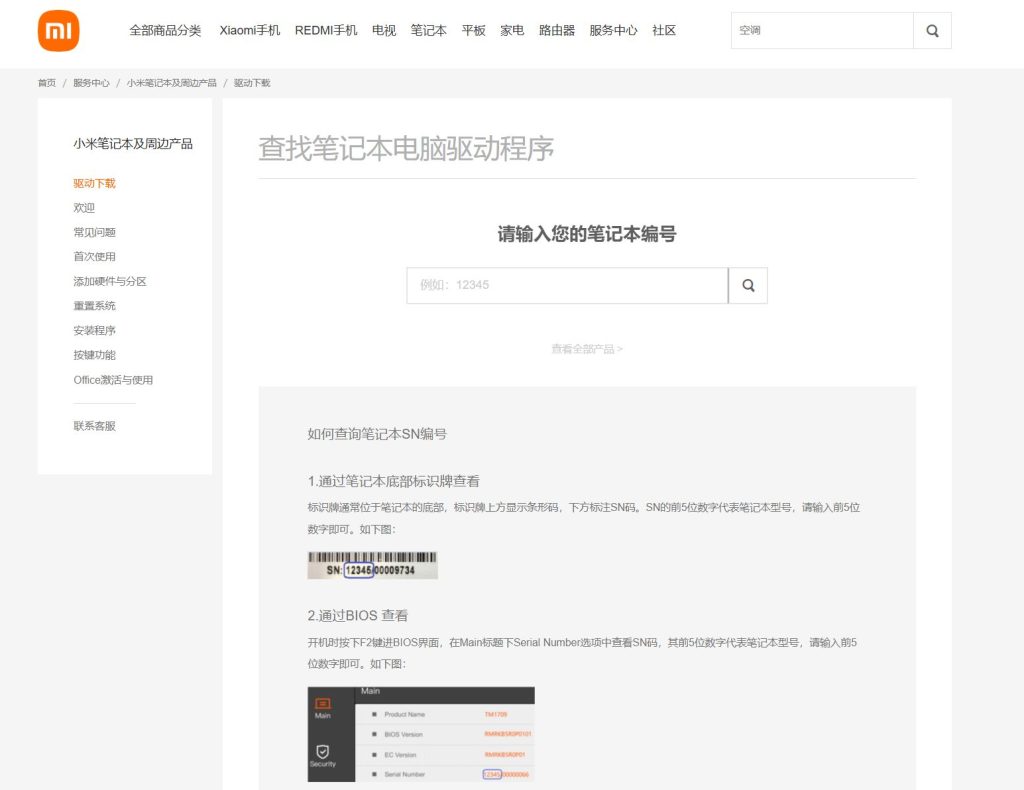The image size is (1024, 790).
Task: Open Xiaomi手机 navigation item
Action: point(249,31)
